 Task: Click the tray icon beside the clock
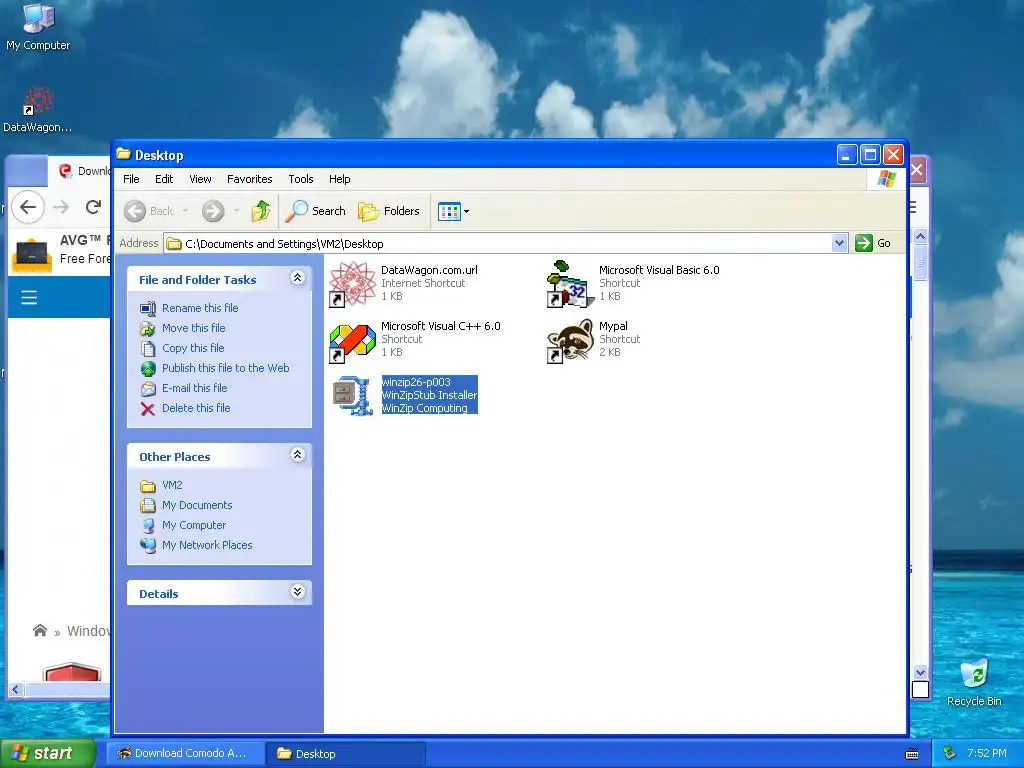(x=950, y=753)
